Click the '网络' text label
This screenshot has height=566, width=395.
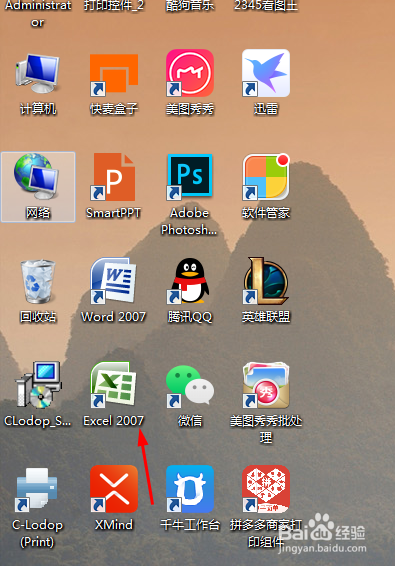(x=38, y=213)
